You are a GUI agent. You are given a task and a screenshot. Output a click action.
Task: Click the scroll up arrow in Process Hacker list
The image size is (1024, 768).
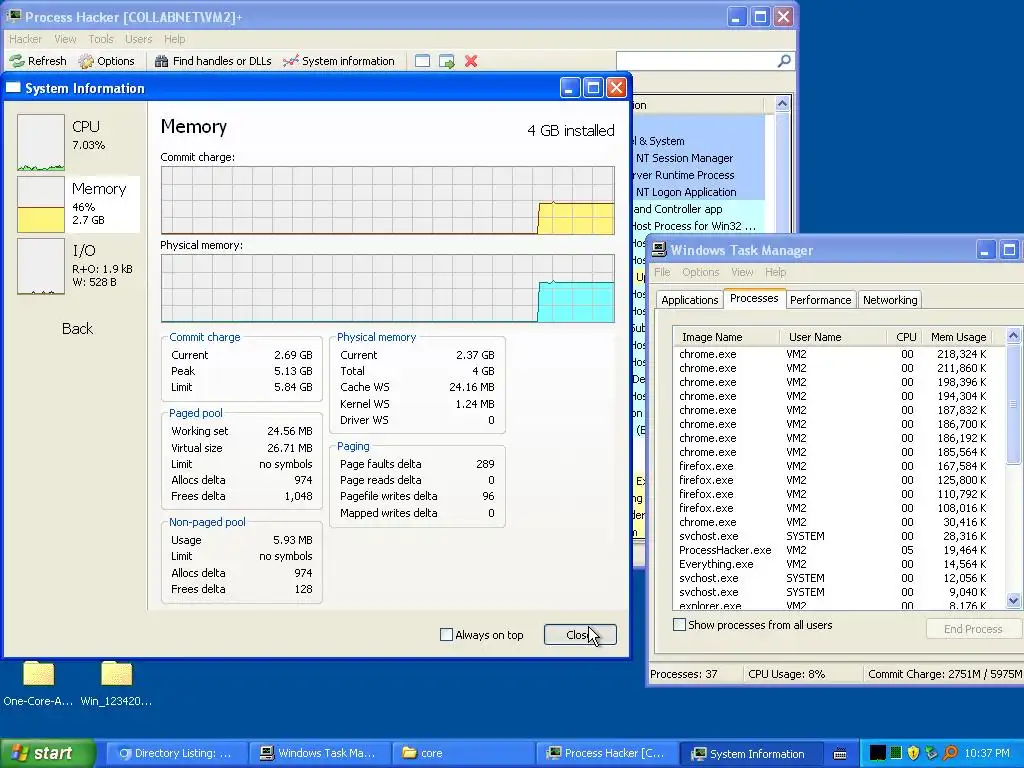782,104
